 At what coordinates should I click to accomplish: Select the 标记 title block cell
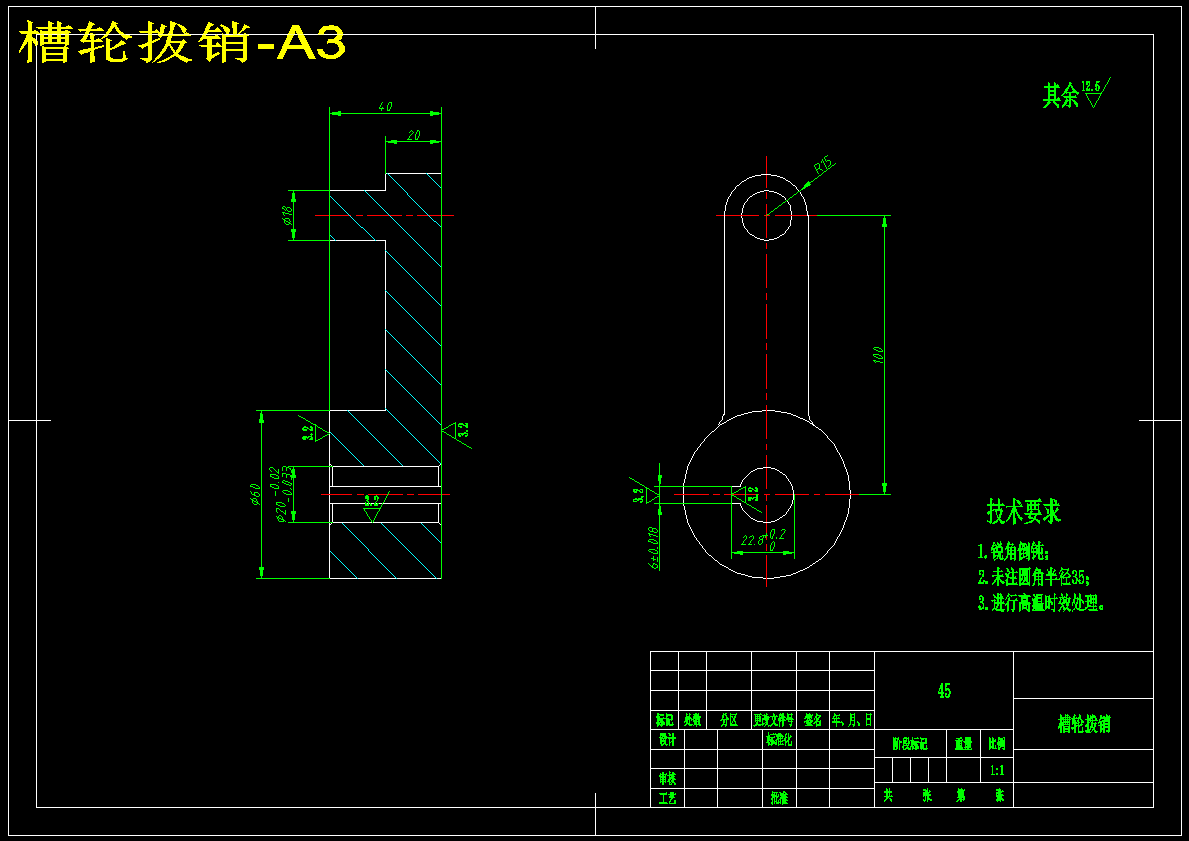point(664,720)
